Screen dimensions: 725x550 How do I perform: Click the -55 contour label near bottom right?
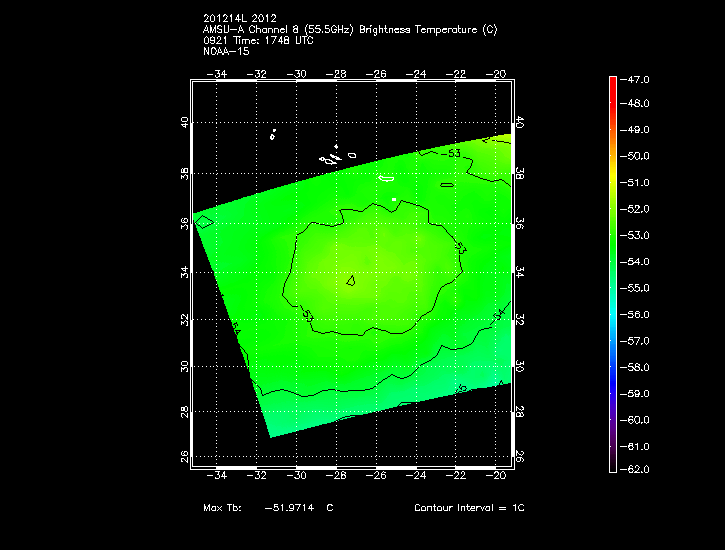(460, 388)
